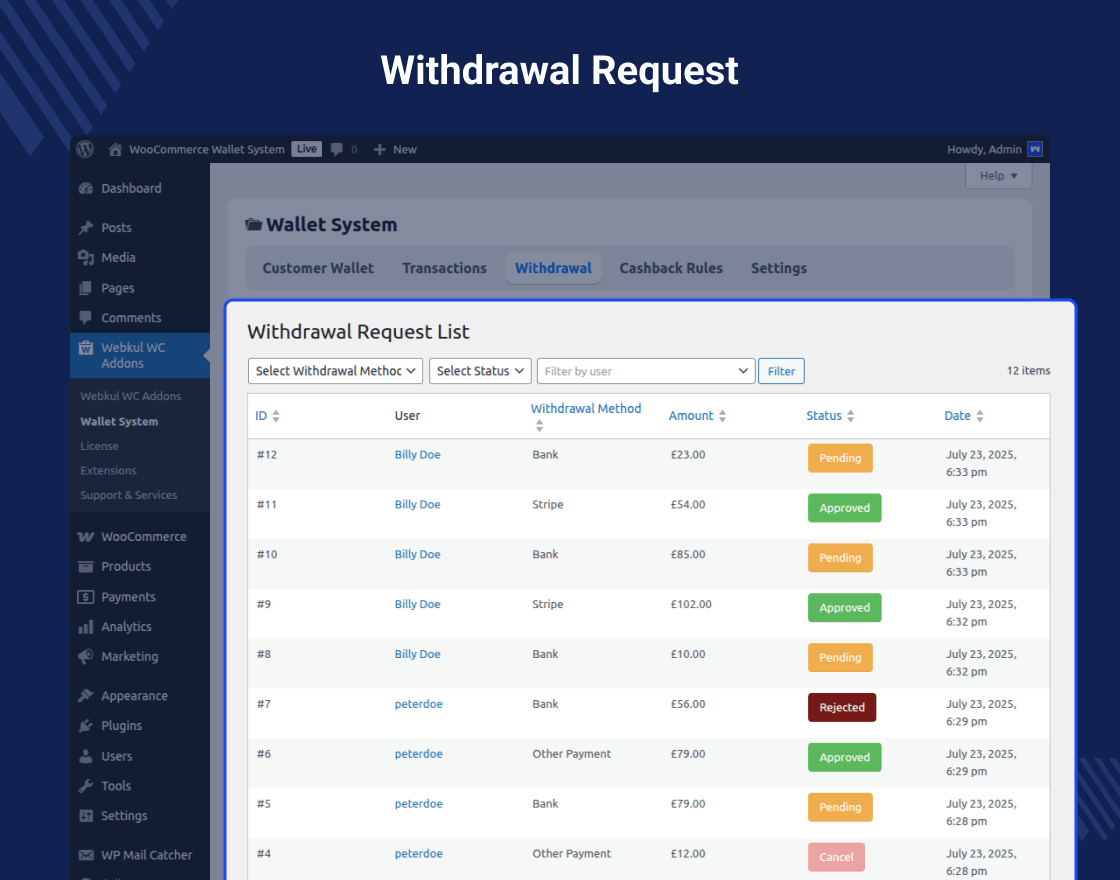Click the 12 items count text
1120x880 pixels.
[x=1029, y=371]
